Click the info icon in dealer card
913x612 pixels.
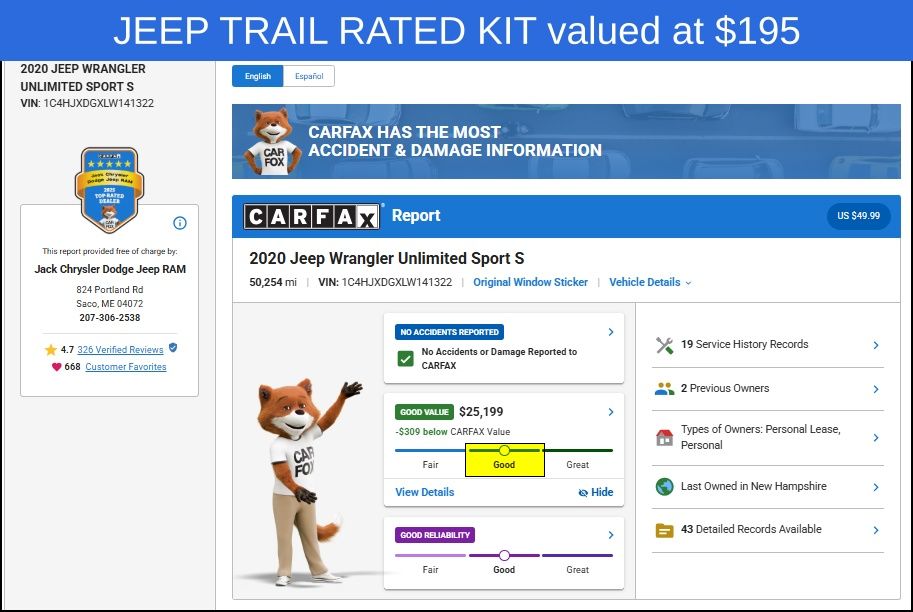[180, 223]
